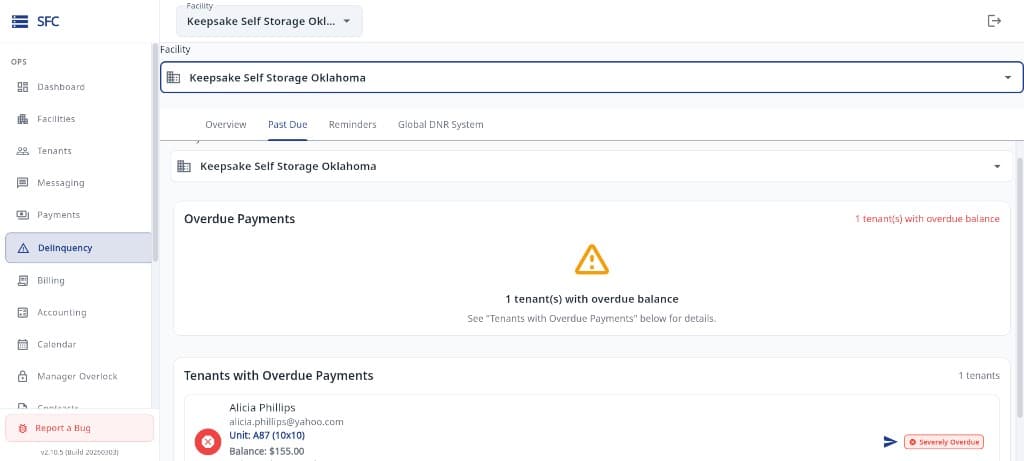The height and width of the screenshot is (461, 1024).
Task: Click the Dashboard grid icon
Action: [x=23, y=87]
